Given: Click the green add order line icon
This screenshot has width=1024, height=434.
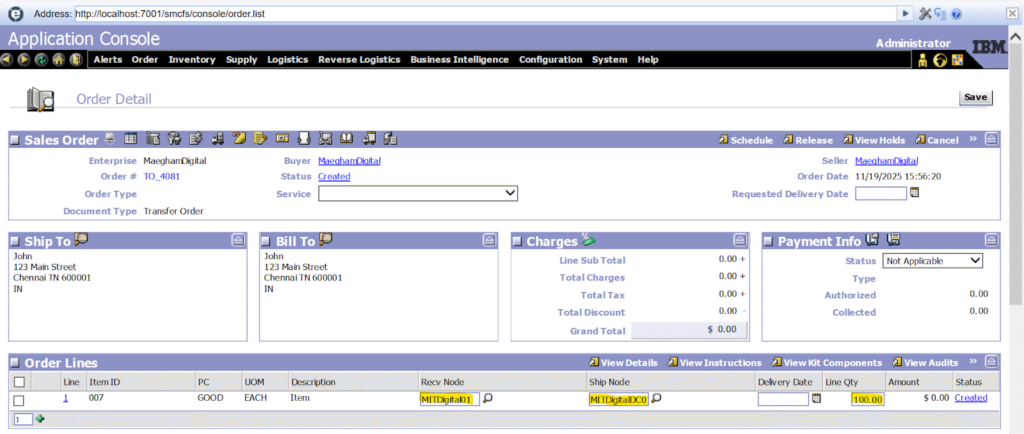Looking at the screenshot, I should tap(41, 419).
